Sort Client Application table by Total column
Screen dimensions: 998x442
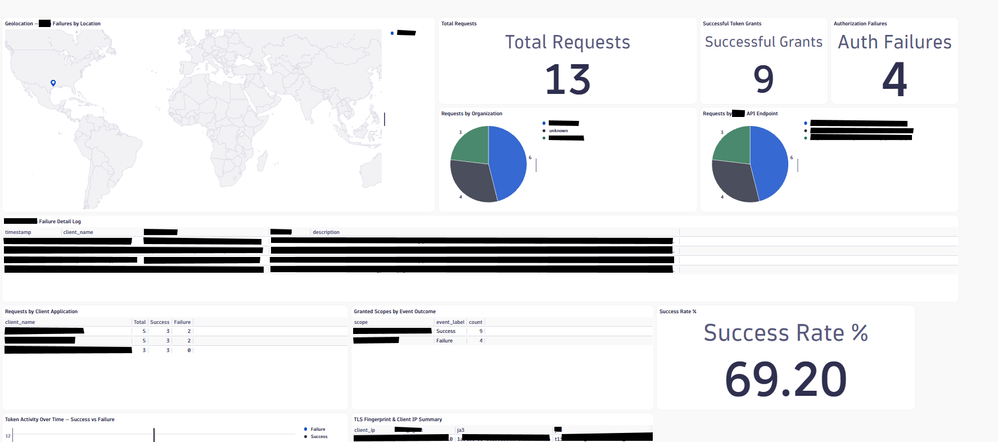point(139,322)
